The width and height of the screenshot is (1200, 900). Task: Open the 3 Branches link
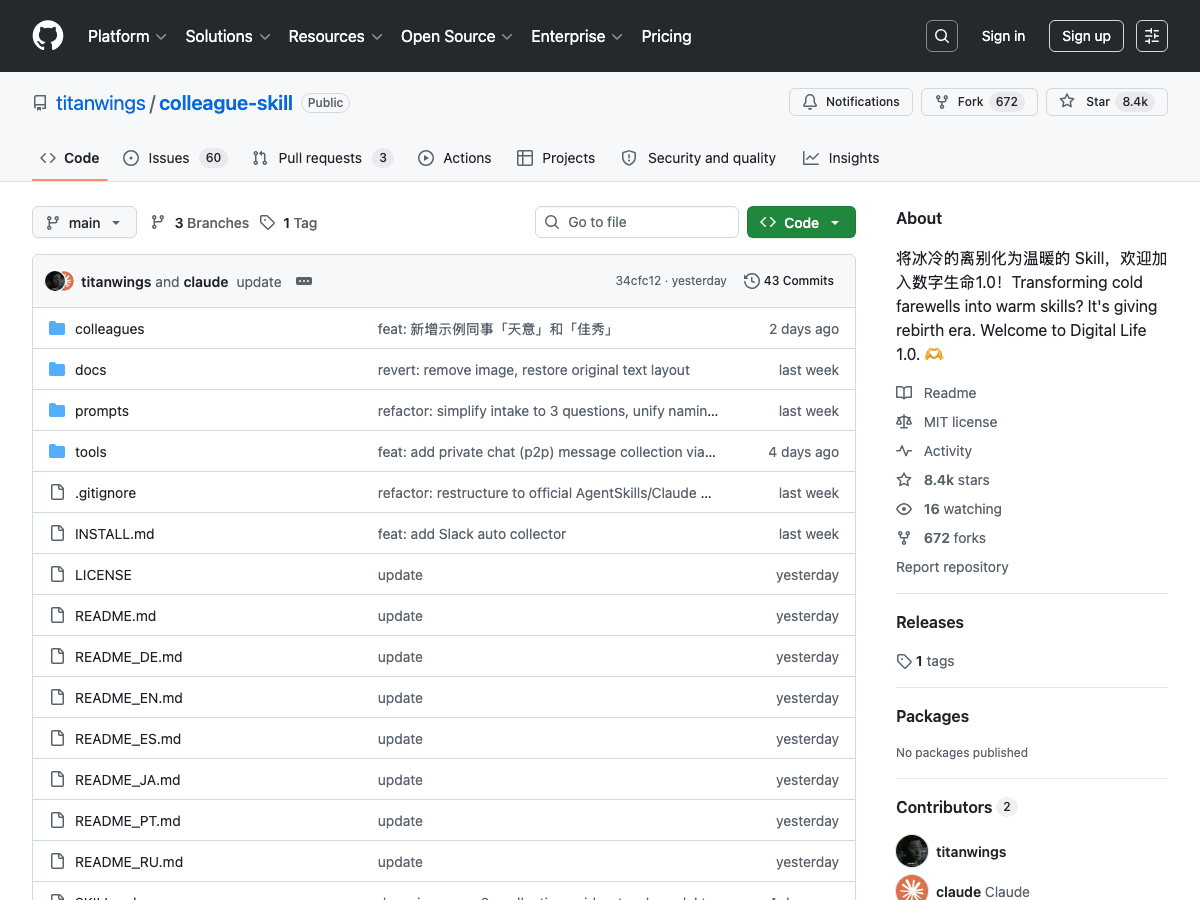point(200,223)
